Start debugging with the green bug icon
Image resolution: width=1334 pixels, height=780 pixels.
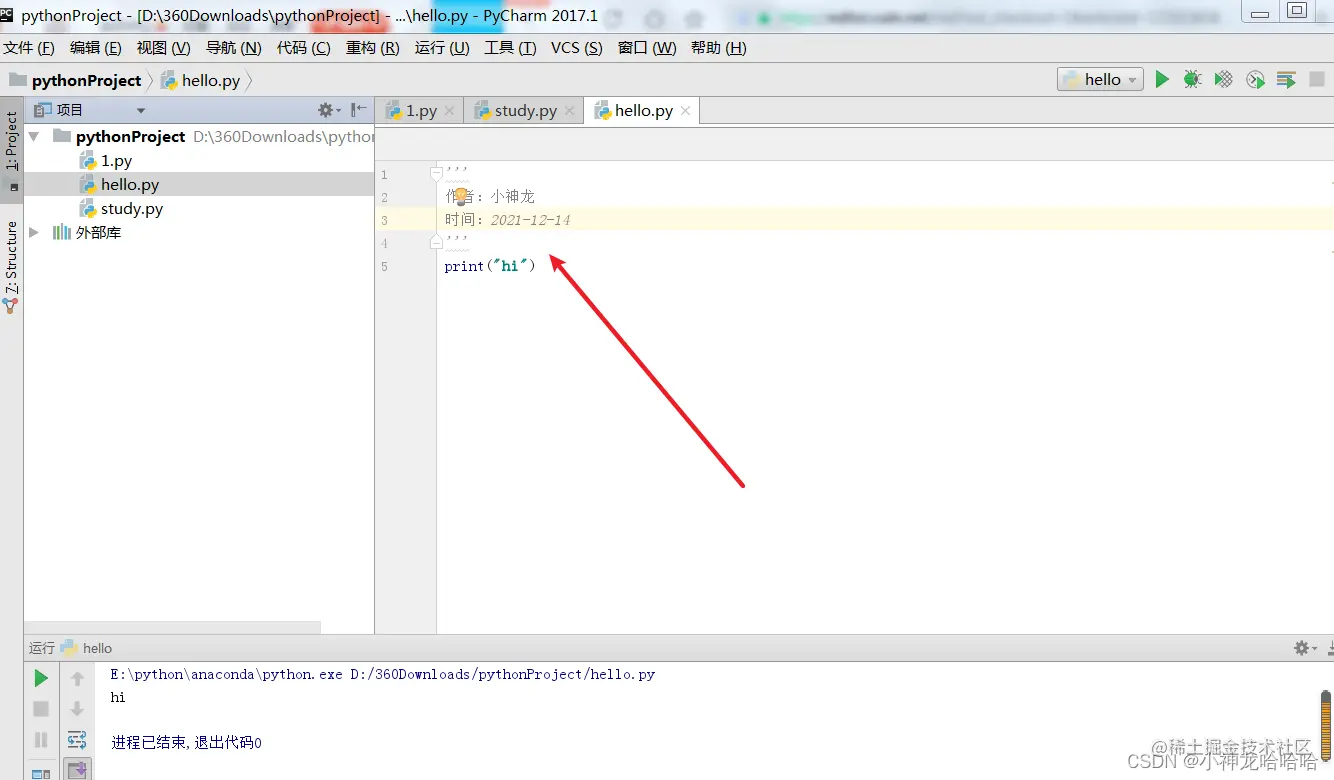[x=1192, y=79]
